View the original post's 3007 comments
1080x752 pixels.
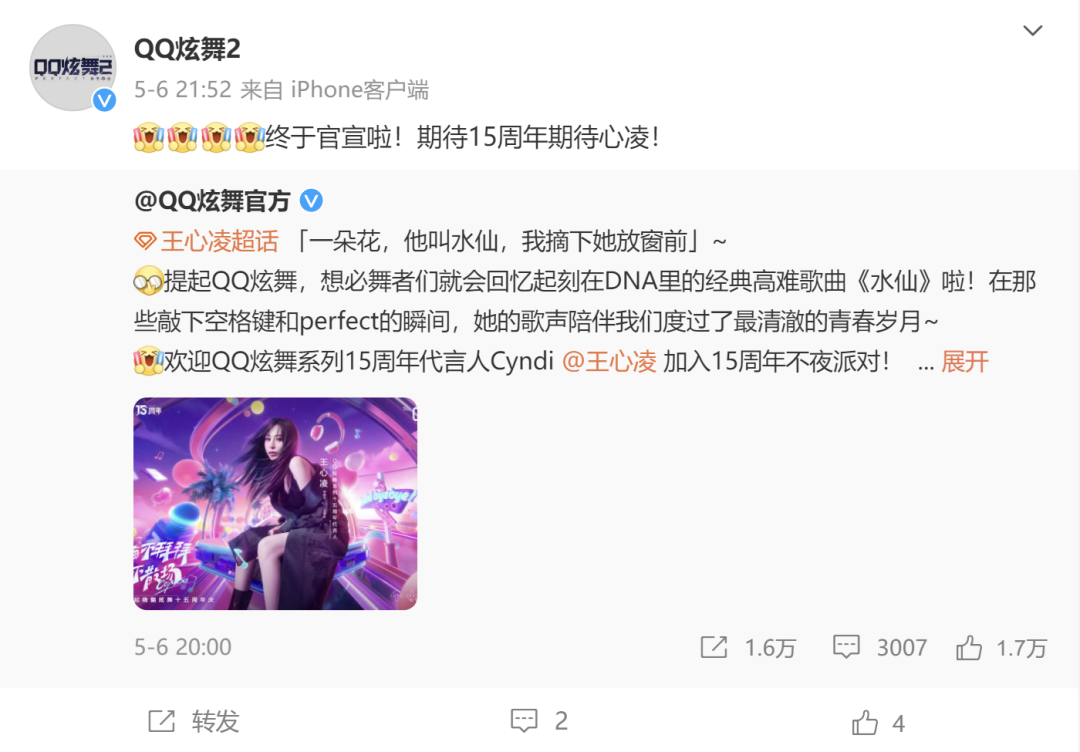pos(880,647)
